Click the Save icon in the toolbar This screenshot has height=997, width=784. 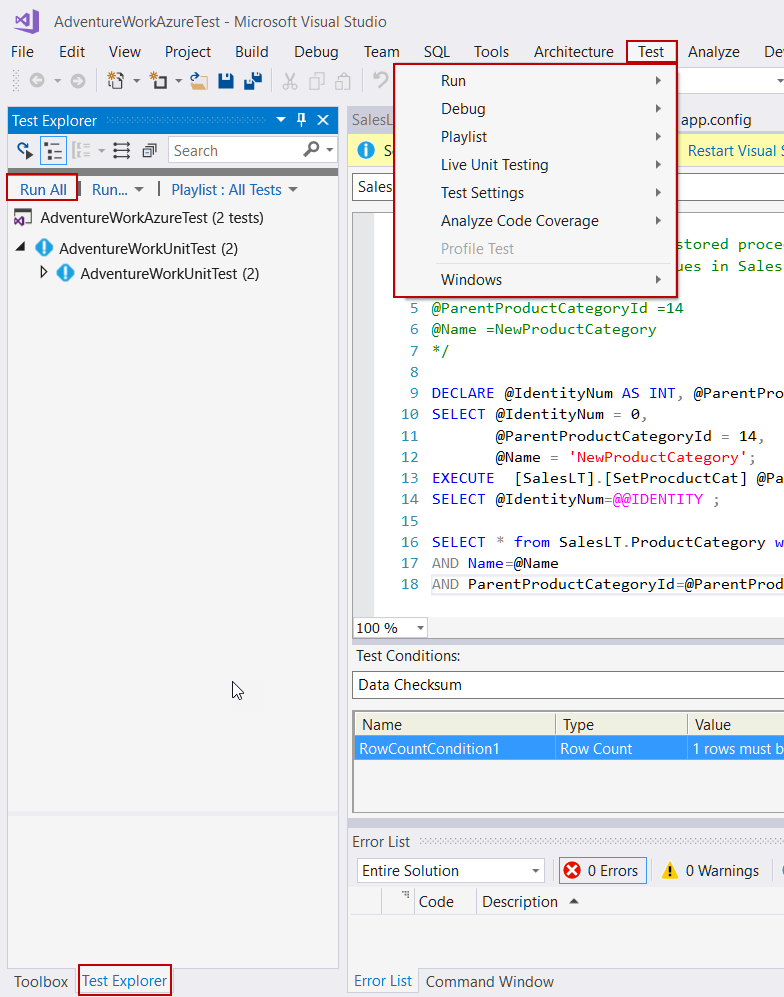226,81
